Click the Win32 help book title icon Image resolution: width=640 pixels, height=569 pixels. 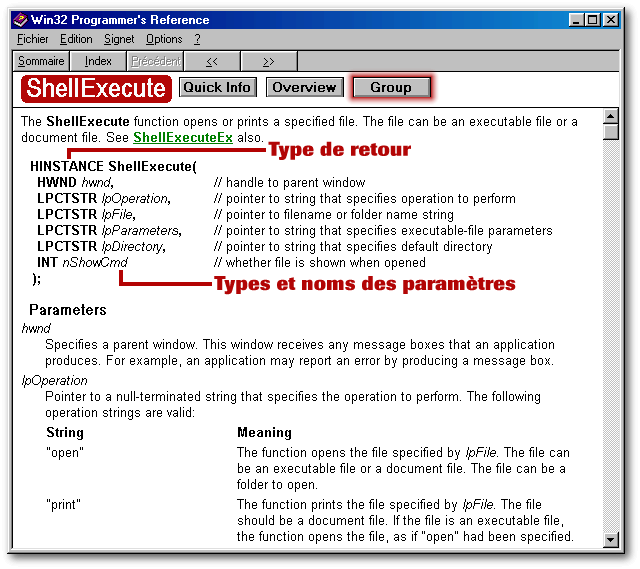tap(20, 20)
